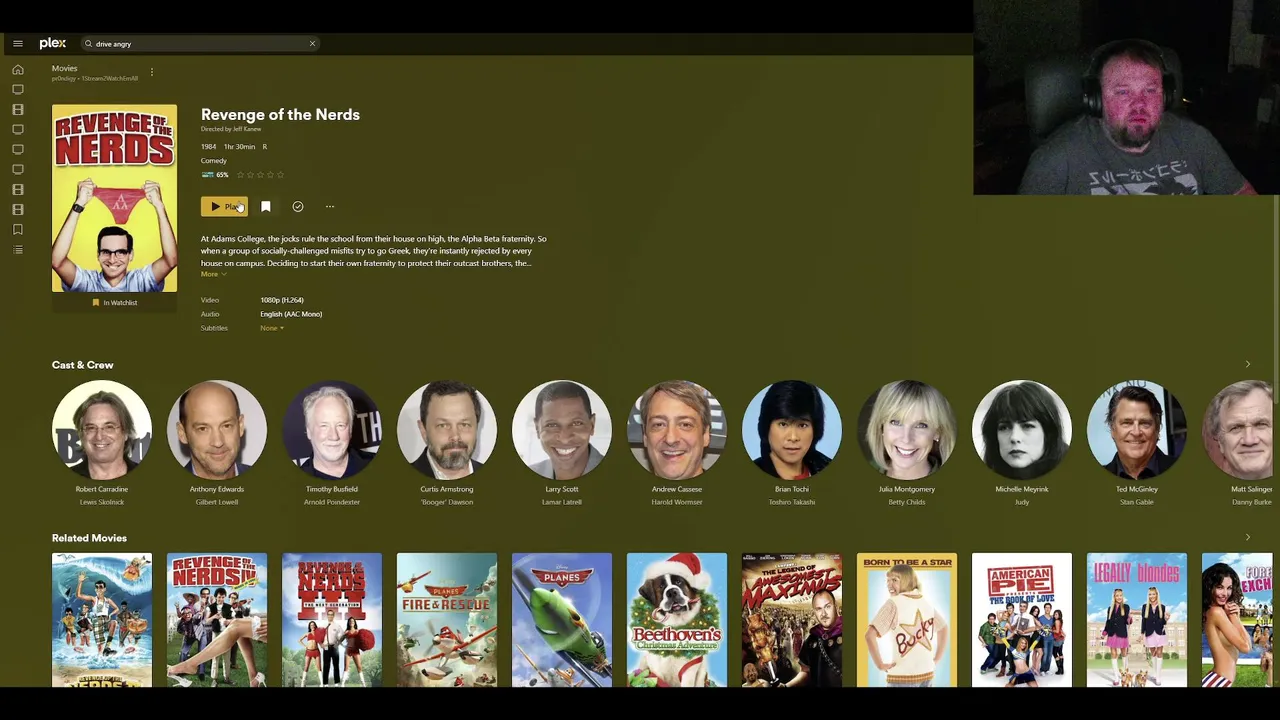Image resolution: width=1280 pixels, height=720 pixels.
Task: Expand the summary using More
Action: pos(212,274)
